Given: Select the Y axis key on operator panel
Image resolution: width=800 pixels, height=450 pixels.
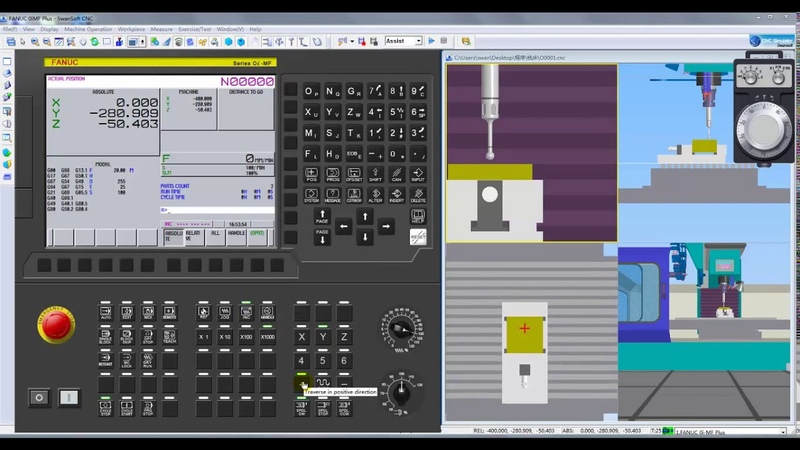Looking at the screenshot, I should click(323, 337).
